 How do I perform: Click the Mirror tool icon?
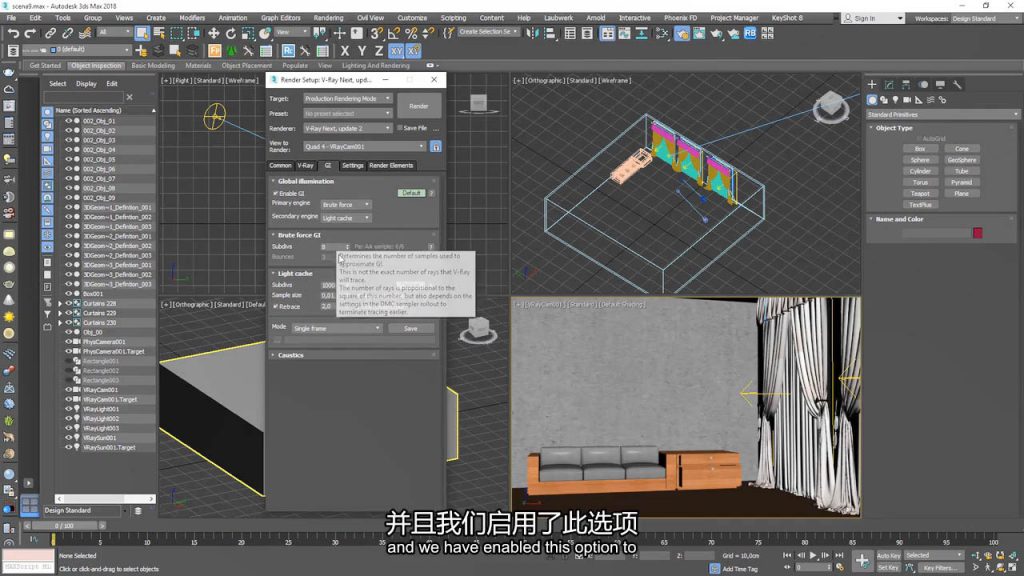click(x=532, y=33)
